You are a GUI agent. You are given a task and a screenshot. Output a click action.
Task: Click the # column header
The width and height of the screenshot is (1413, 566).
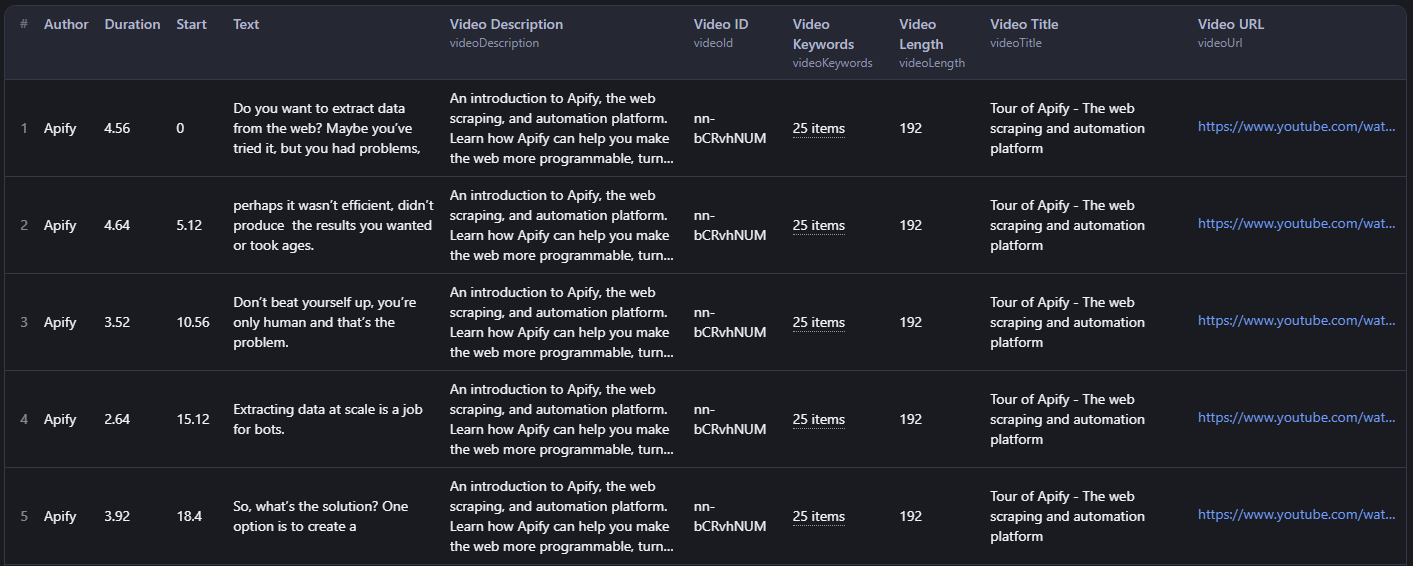[24, 24]
